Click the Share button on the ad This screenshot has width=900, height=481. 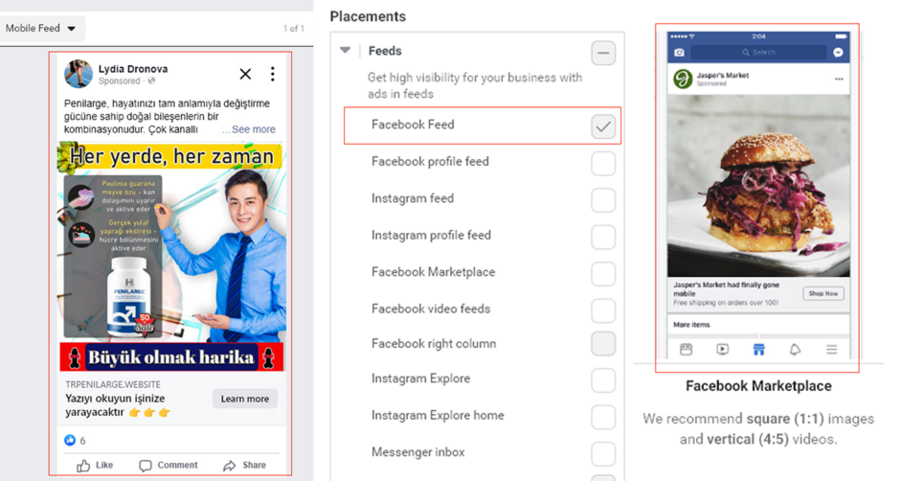[x=245, y=465]
